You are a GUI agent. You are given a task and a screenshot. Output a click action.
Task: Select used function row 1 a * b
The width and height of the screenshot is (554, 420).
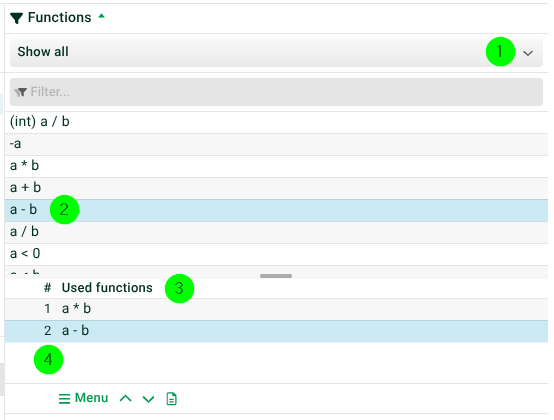[276, 309]
